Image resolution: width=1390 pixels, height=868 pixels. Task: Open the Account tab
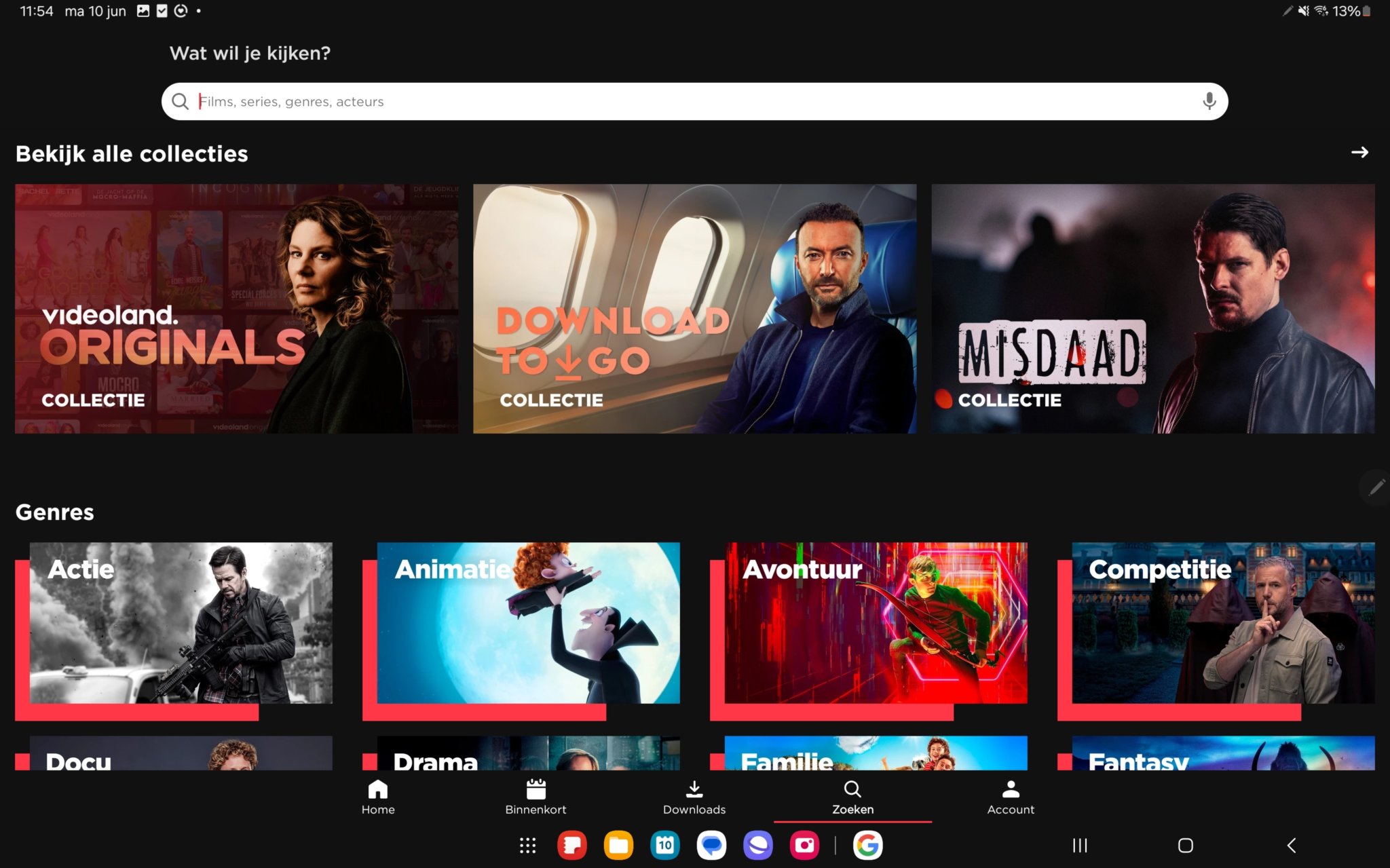[1011, 797]
